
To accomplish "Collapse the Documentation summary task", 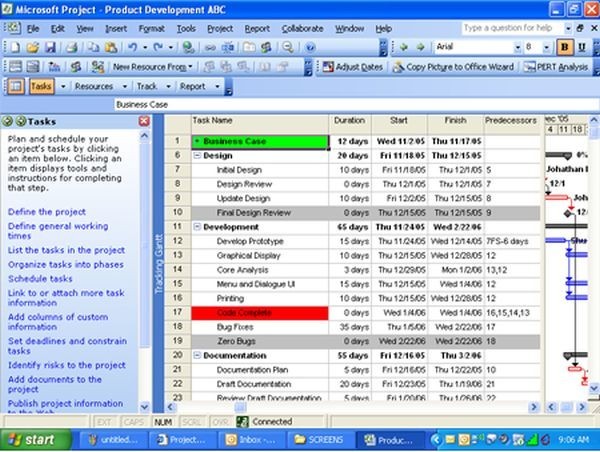I will 197,356.
